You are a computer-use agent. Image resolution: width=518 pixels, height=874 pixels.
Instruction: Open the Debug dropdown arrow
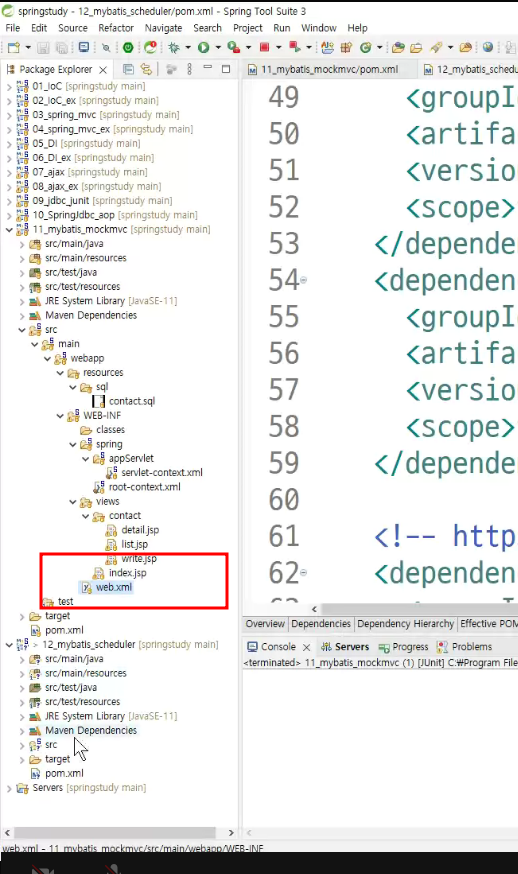pos(188,48)
